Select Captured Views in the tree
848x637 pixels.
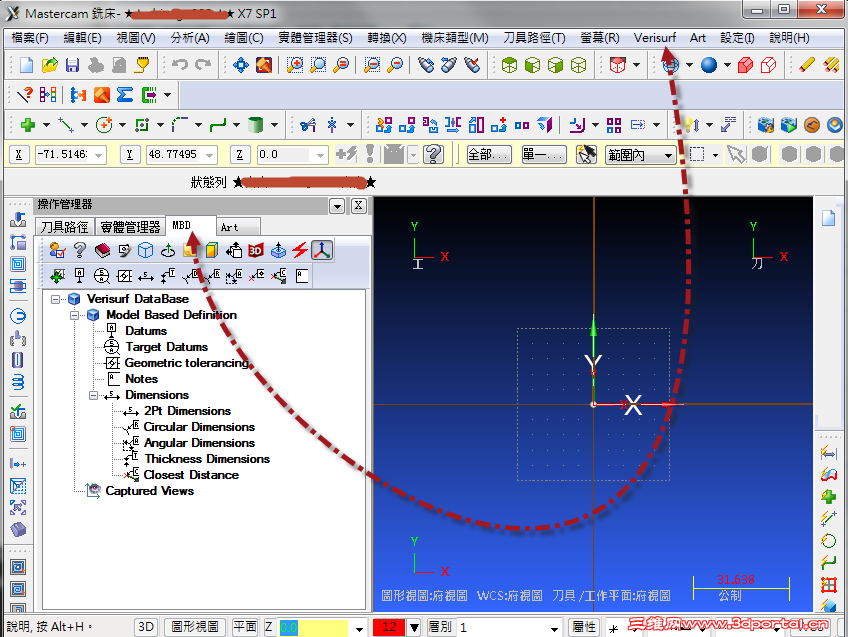click(x=149, y=491)
